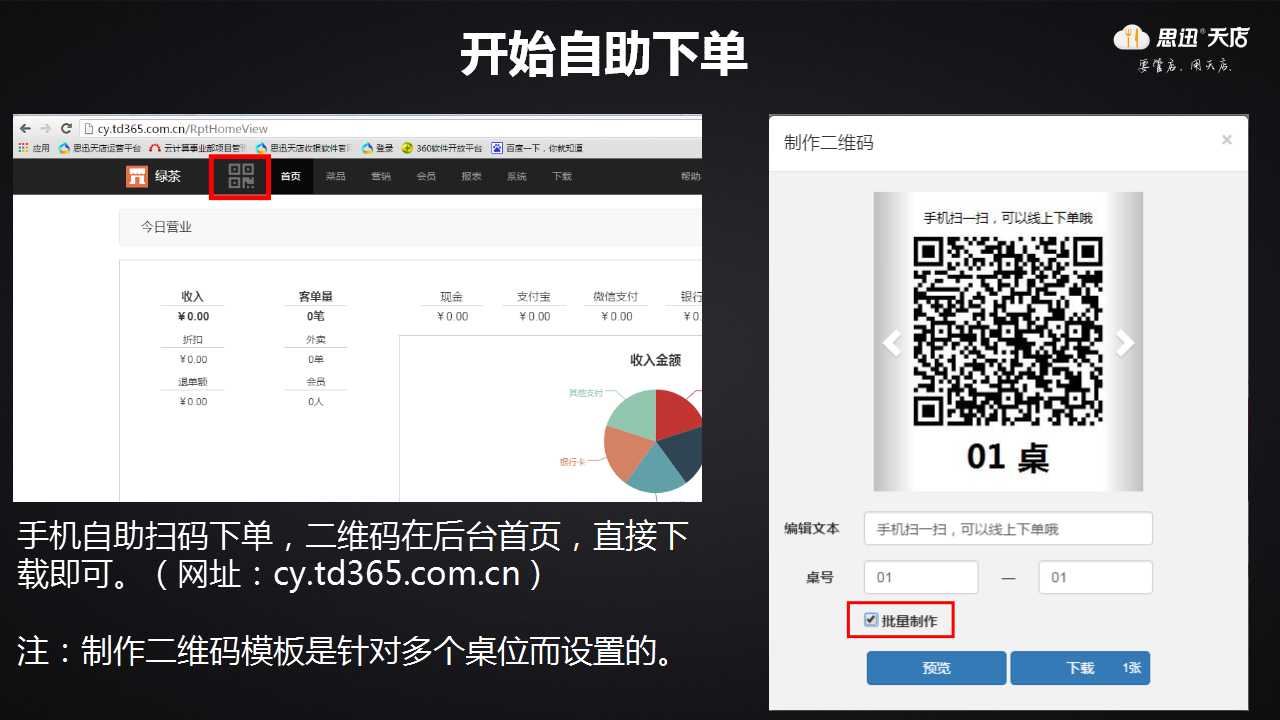Click the browser forward arrow
1280x720 pixels.
tap(45, 128)
